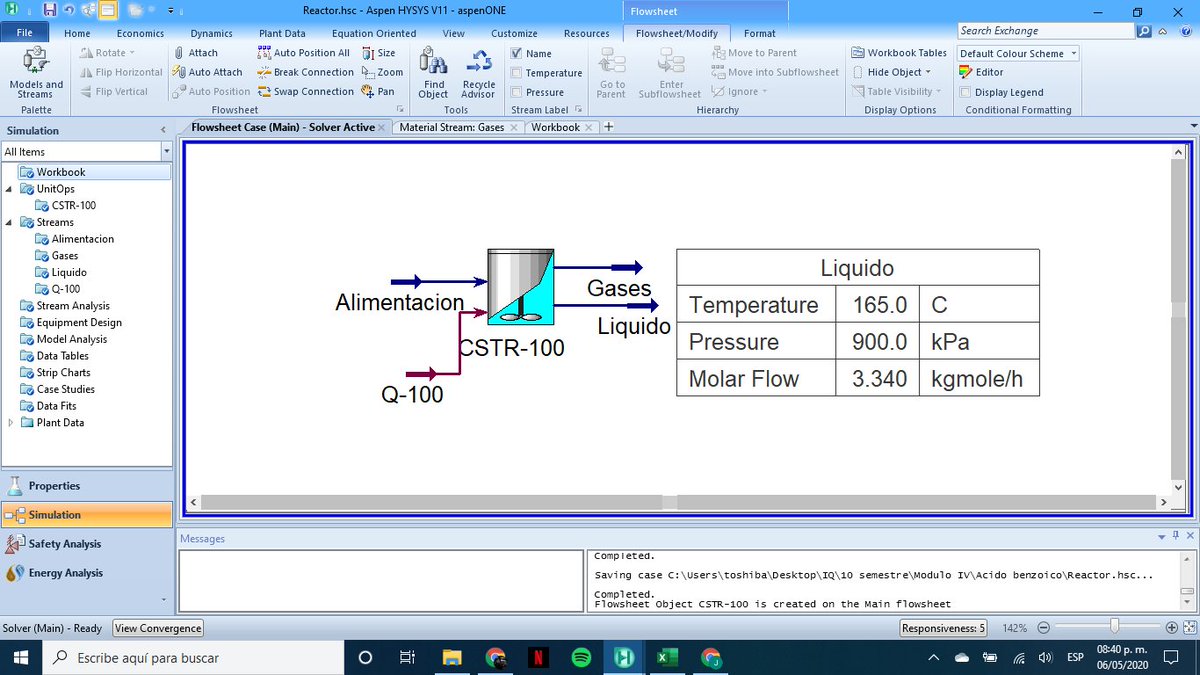The width and height of the screenshot is (1200, 675).
Task: Choose Break Connection tool
Action: click(305, 72)
